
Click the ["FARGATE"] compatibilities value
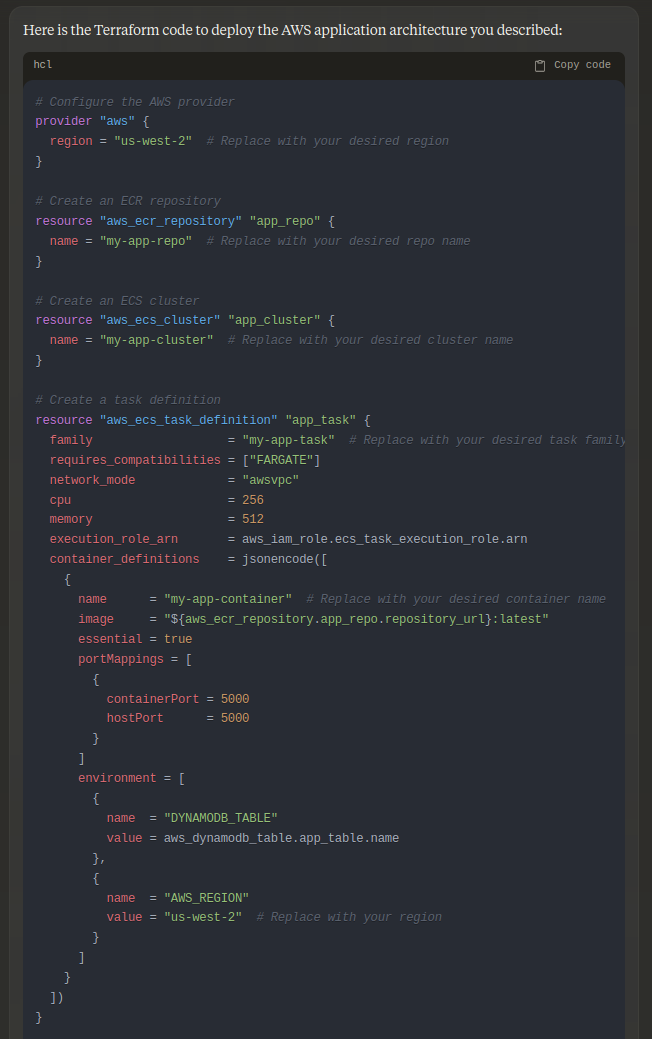point(281,460)
